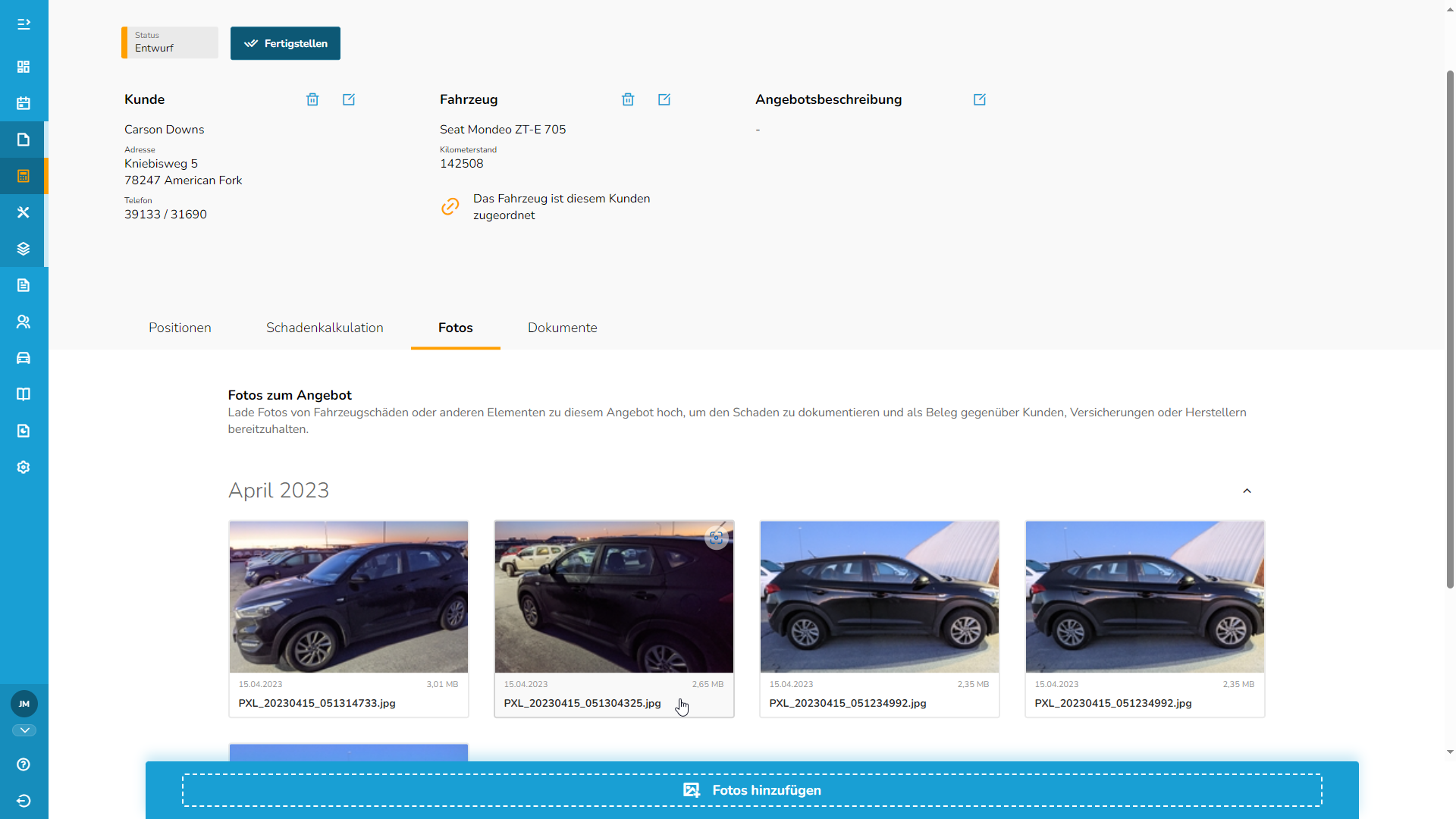Click the JM user avatar
Image resolution: width=1456 pixels, height=819 pixels.
click(x=24, y=704)
